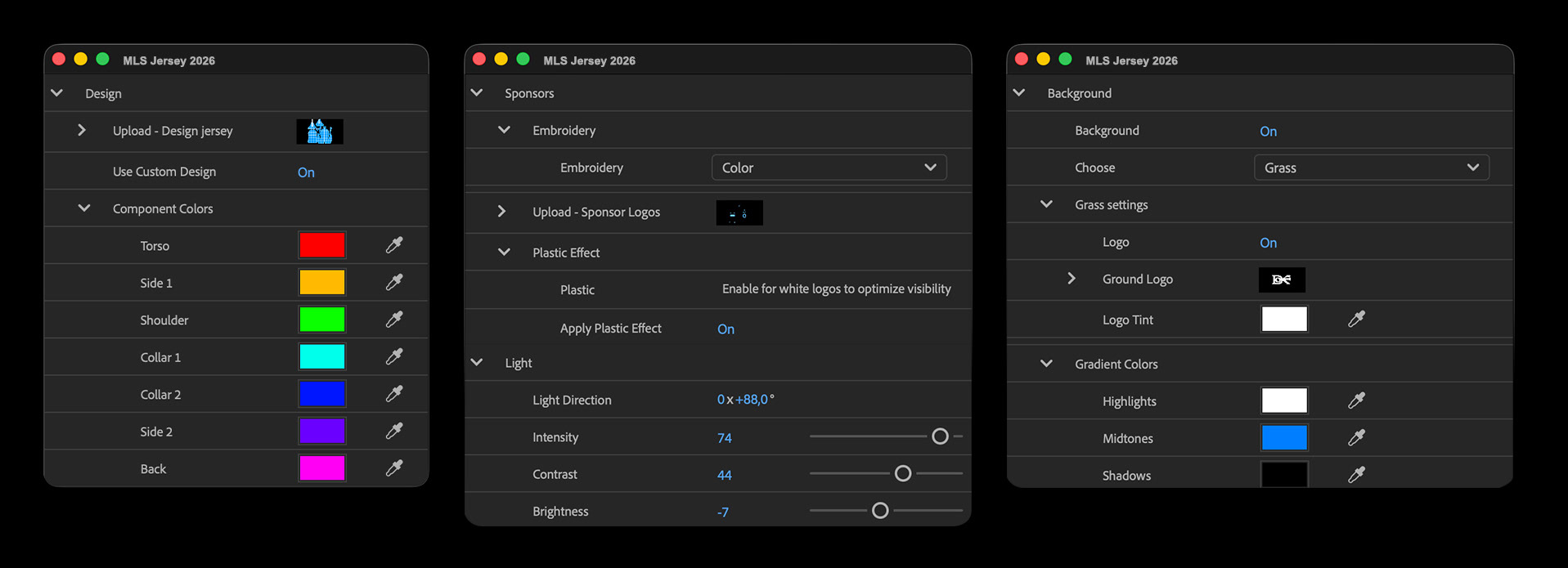Use the eyedropper for Shoulder color

tap(394, 320)
